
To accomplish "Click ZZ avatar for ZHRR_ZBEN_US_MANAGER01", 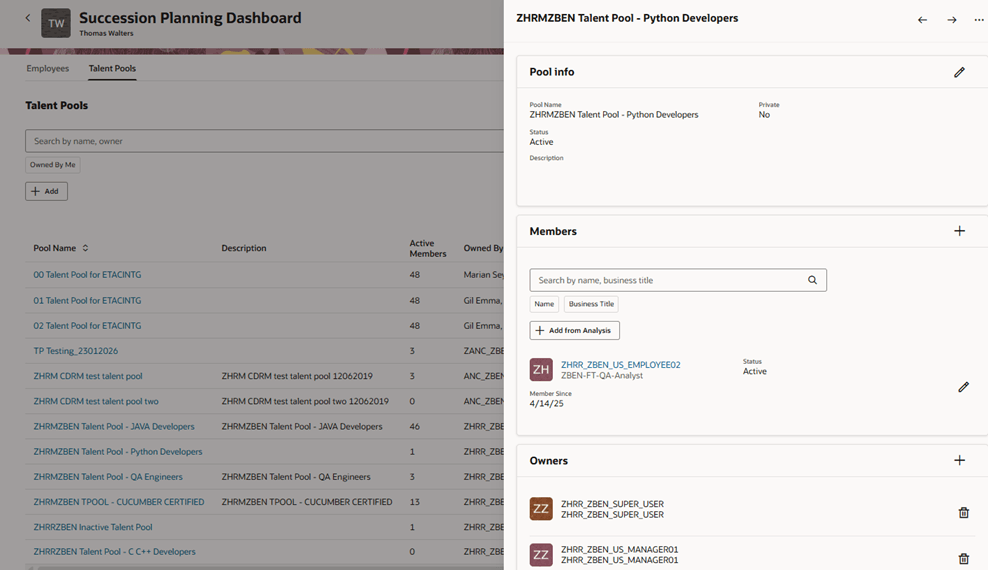I will [541, 555].
